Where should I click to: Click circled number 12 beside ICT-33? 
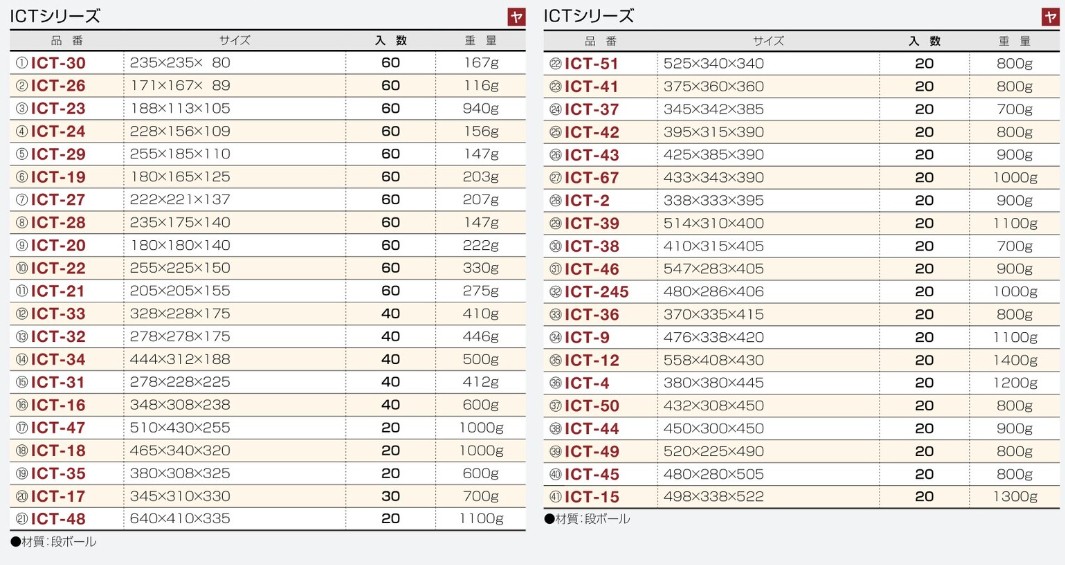[21, 314]
